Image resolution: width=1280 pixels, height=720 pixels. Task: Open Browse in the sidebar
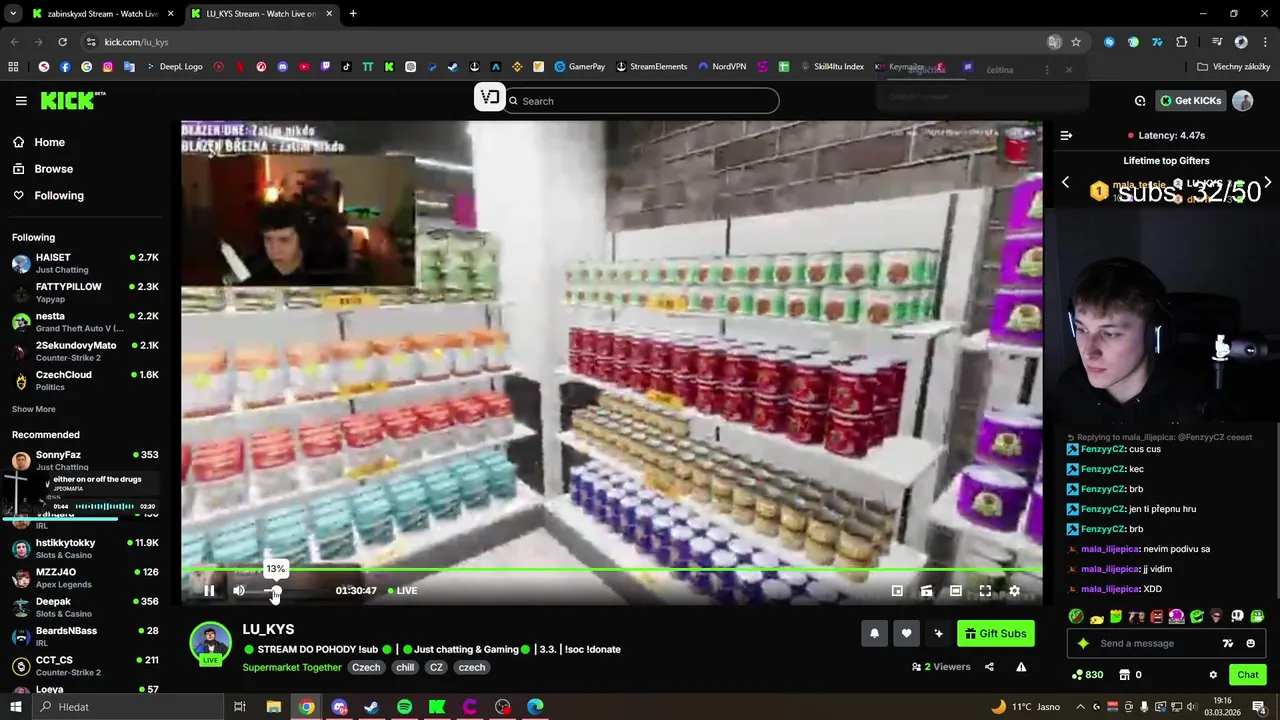53,169
